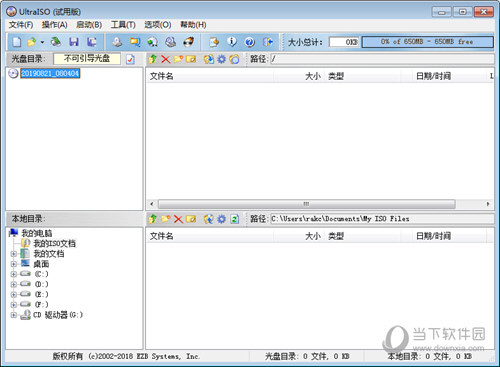Click the blue information icon in toolbar
The height and width of the screenshot is (367, 500).
232,42
